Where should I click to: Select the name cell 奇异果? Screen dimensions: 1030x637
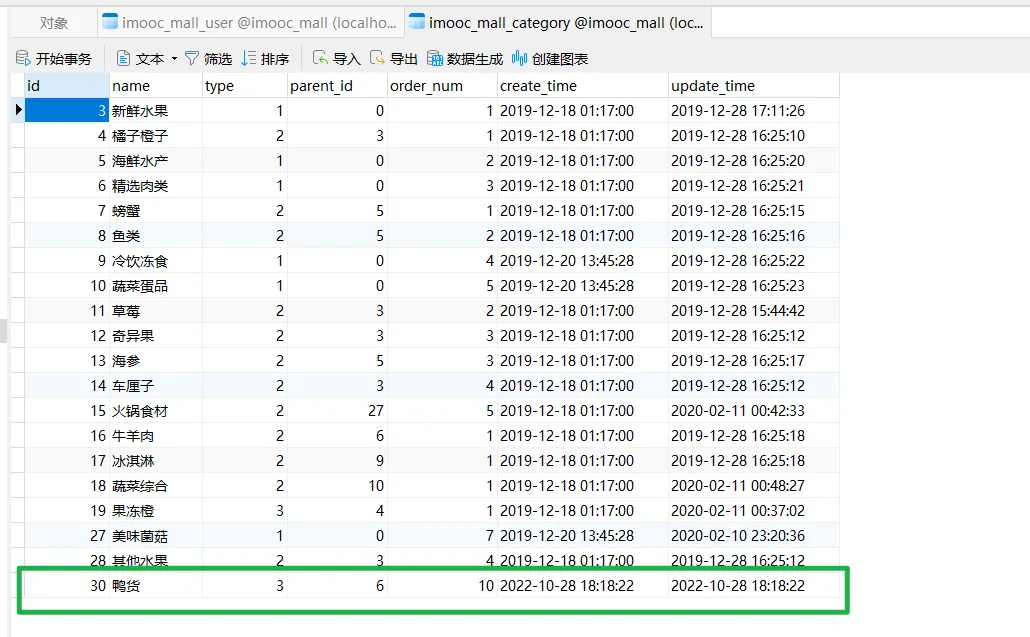pyautogui.click(x=156, y=336)
